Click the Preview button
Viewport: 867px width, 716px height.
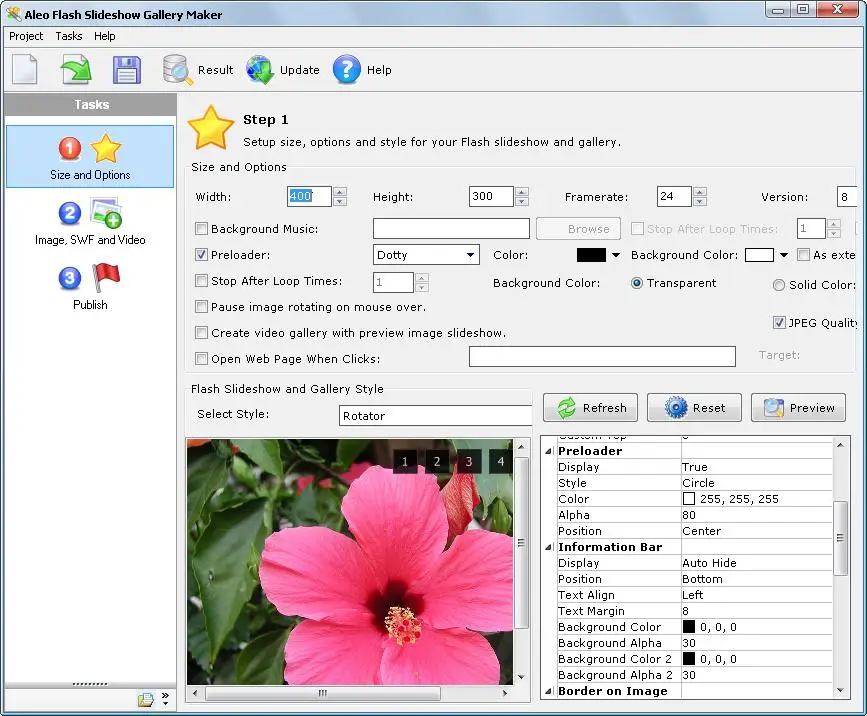coord(798,408)
